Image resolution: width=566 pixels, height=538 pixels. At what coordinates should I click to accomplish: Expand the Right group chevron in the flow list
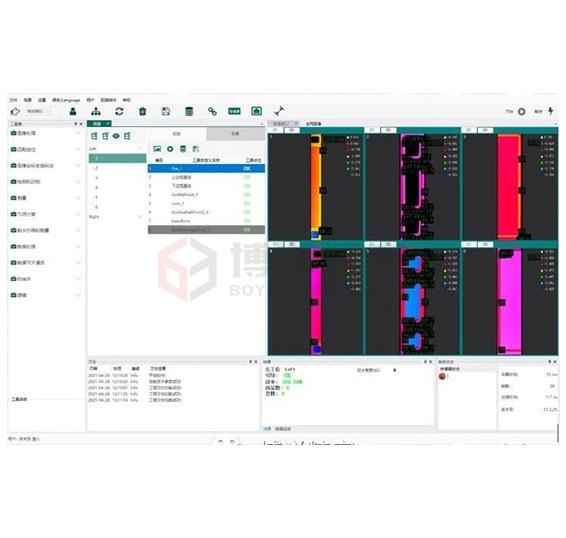tap(140, 217)
